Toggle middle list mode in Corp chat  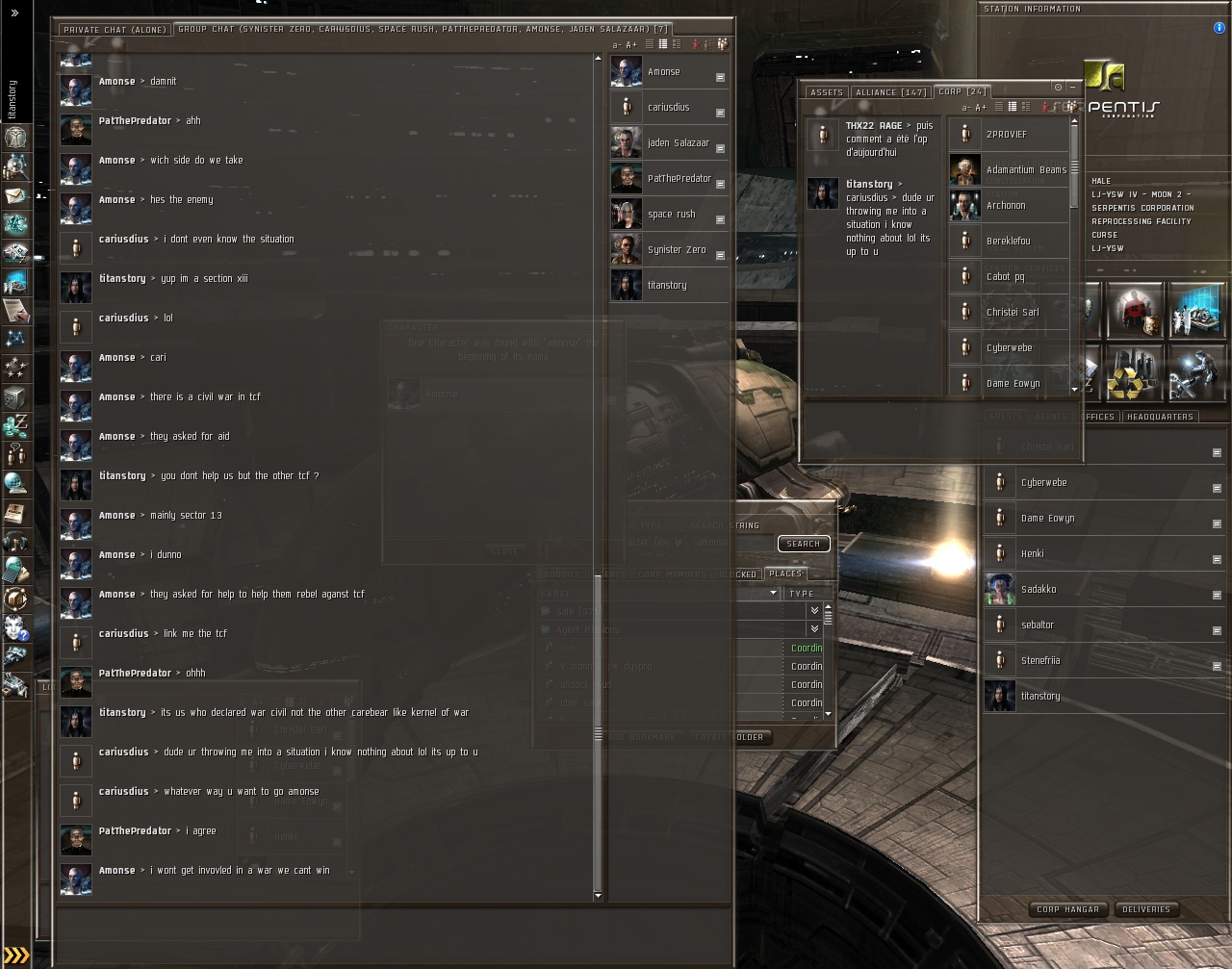1013,107
